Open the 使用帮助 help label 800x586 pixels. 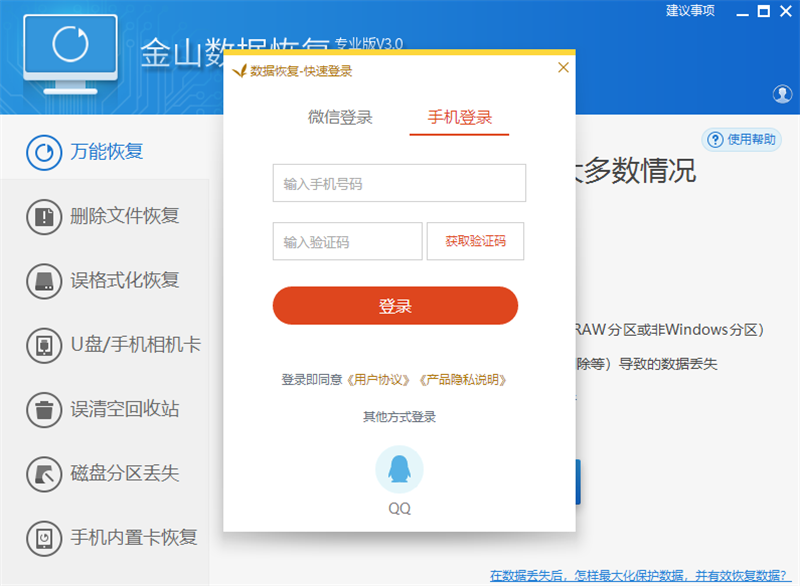pyautogui.click(x=751, y=140)
